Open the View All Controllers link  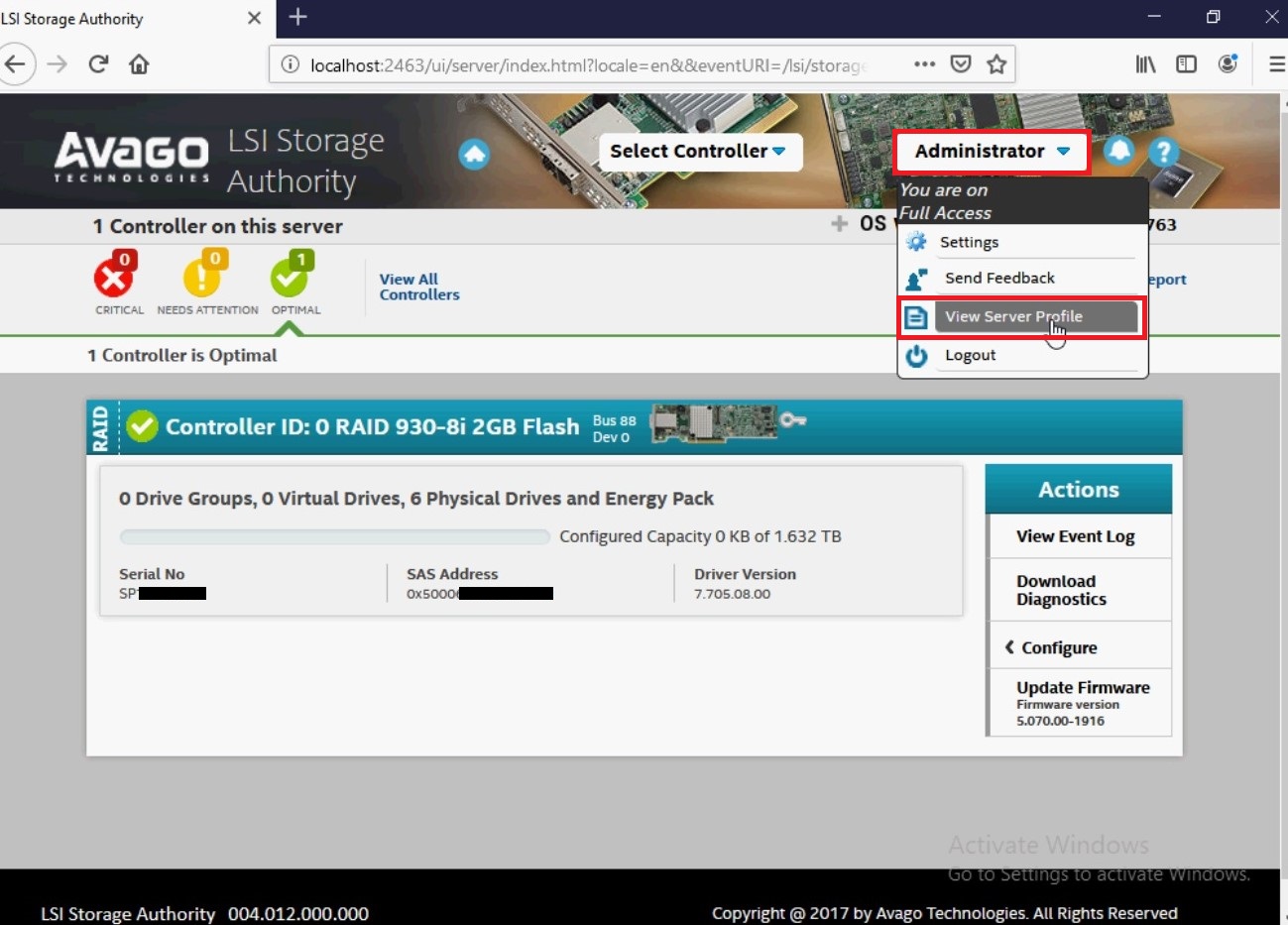(x=418, y=287)
